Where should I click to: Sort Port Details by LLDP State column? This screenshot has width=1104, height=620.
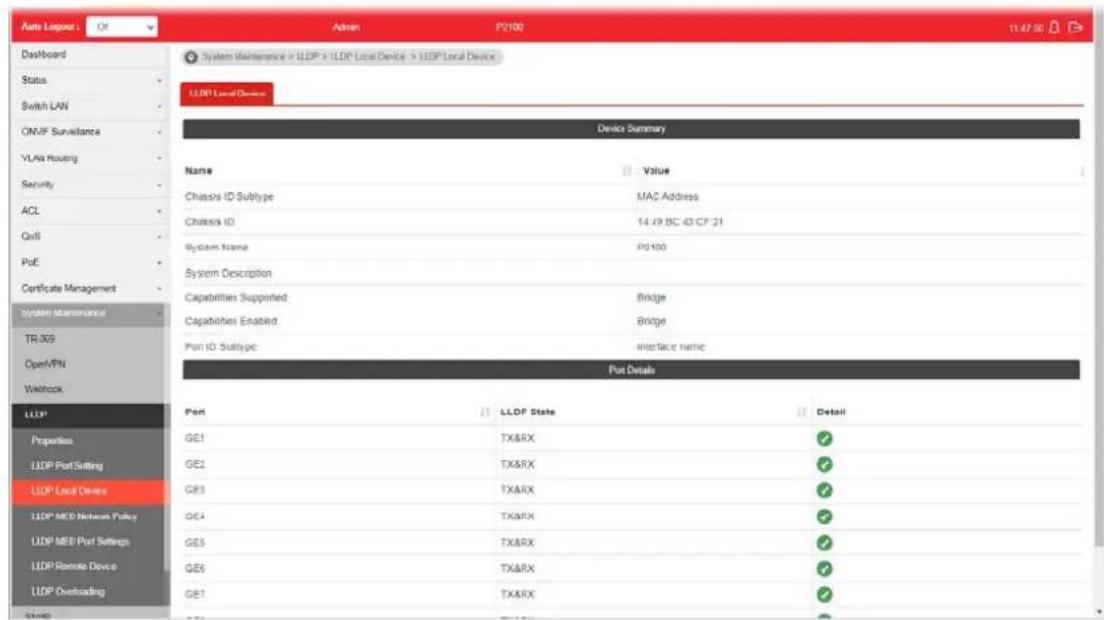pos(801,412)
